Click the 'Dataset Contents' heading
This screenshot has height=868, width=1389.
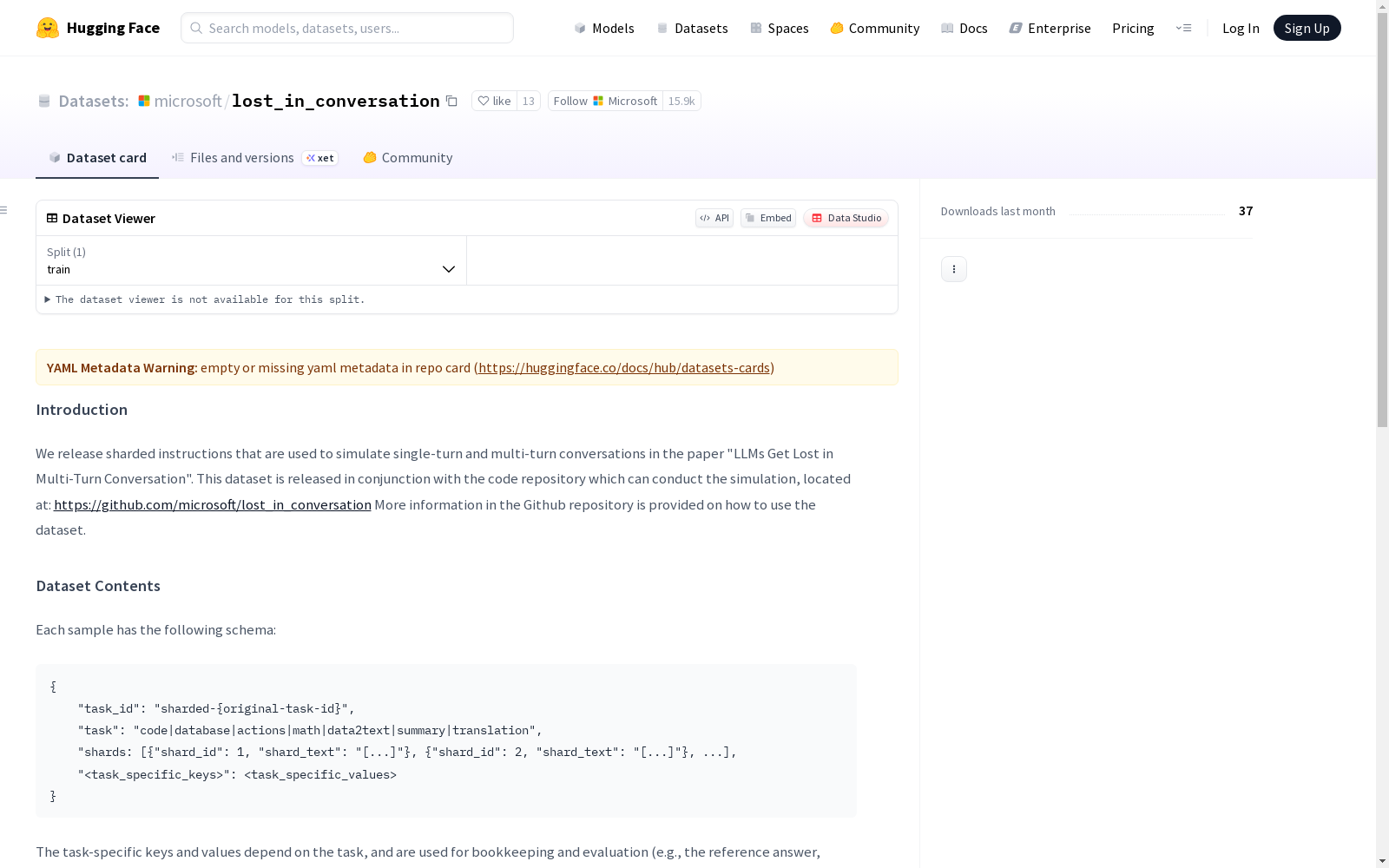(98, 586)
